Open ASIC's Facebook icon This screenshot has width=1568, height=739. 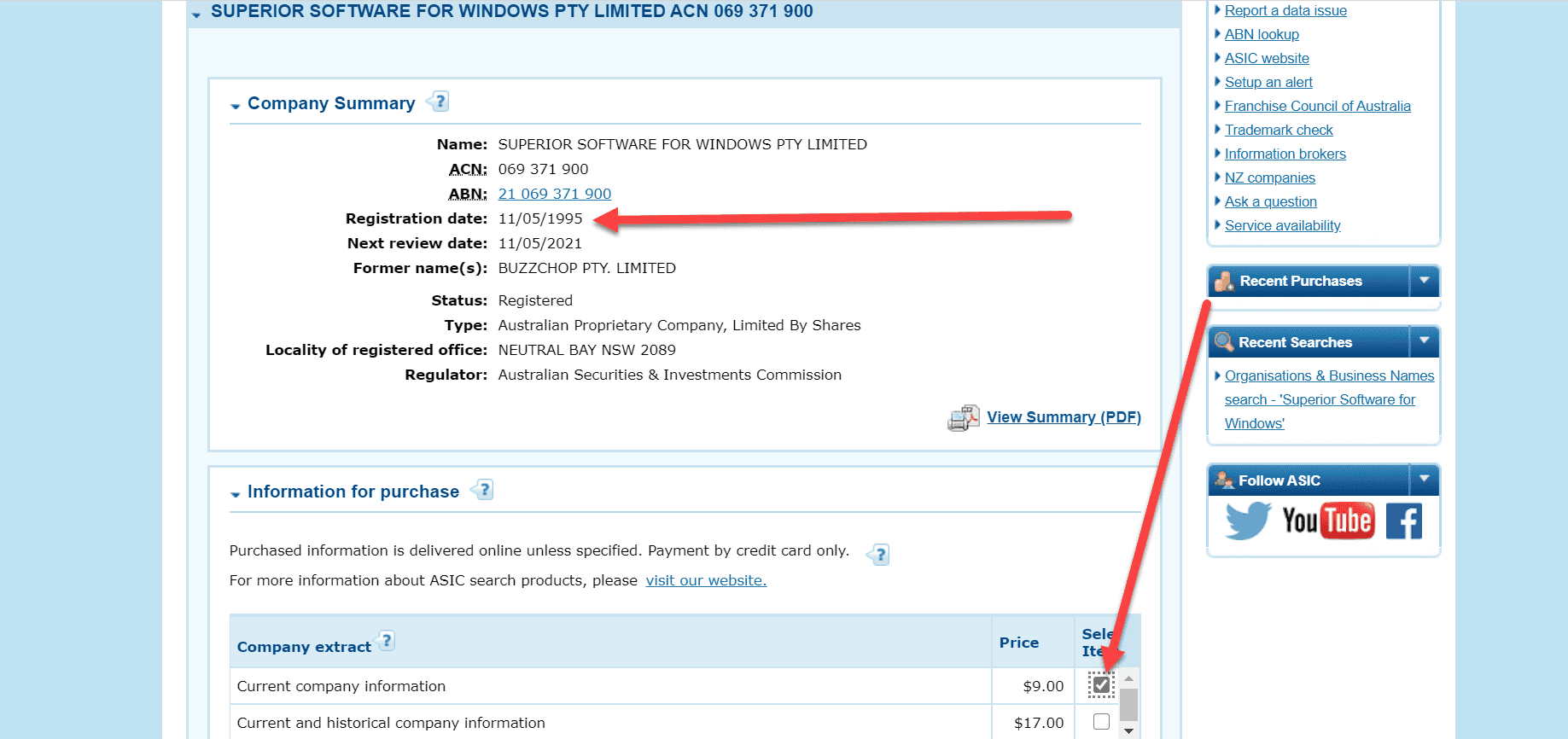pos(1403,521)
